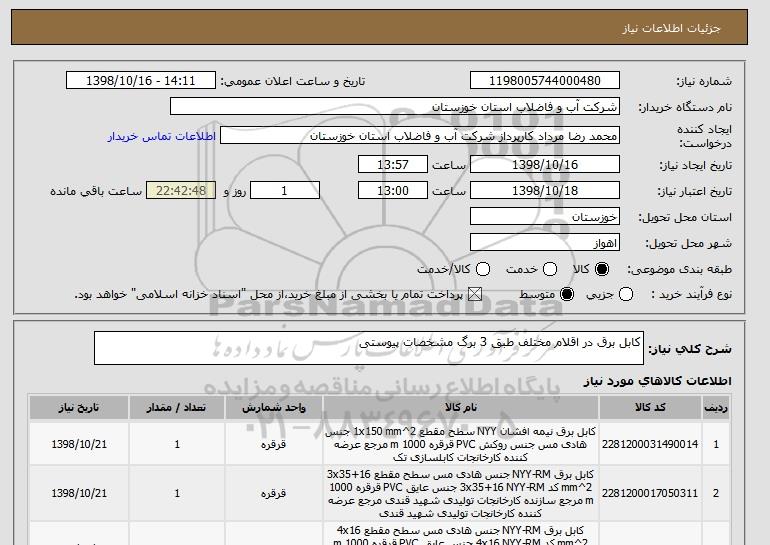Click the استان محل تحویل field خوزستان
770x545 pixels.
[x=545, y=217]
